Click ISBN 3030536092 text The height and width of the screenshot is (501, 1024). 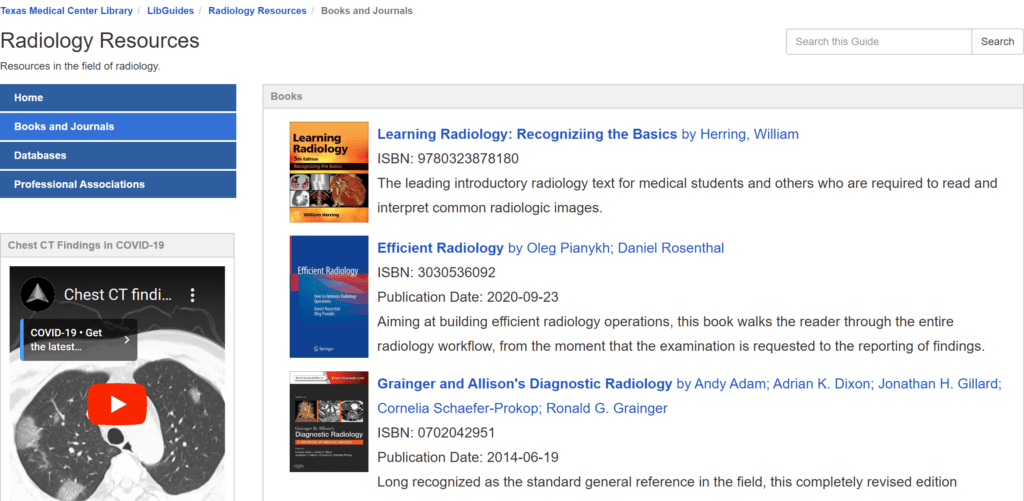(436, 272)
